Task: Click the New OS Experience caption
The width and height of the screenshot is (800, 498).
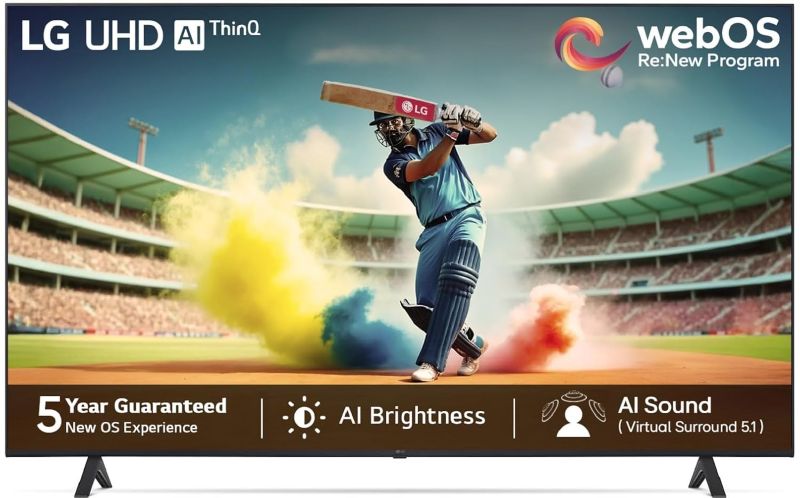Action: click(x=131, y=427)
